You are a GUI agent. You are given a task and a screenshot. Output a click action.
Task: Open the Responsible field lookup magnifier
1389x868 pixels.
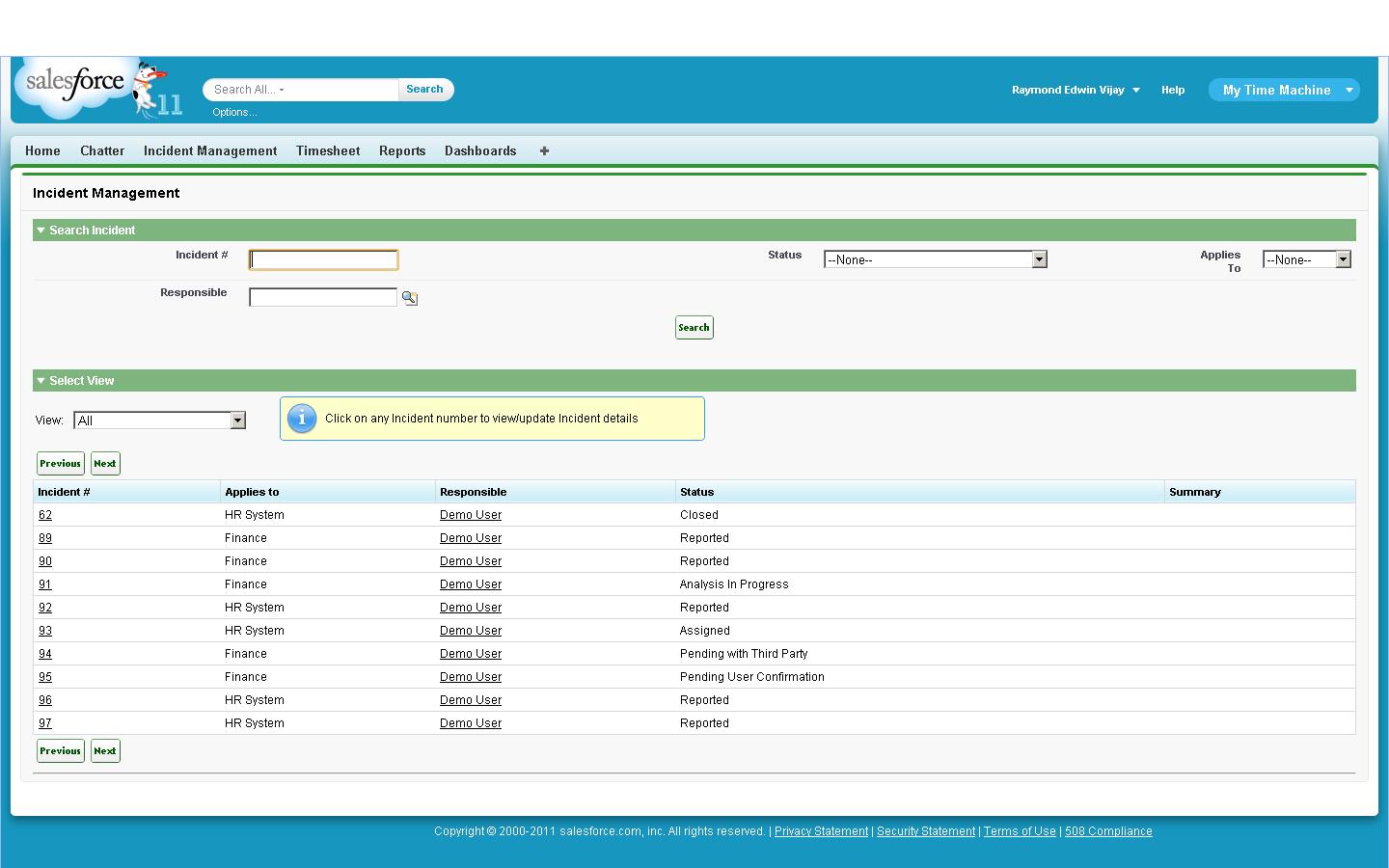click(409, 297)
